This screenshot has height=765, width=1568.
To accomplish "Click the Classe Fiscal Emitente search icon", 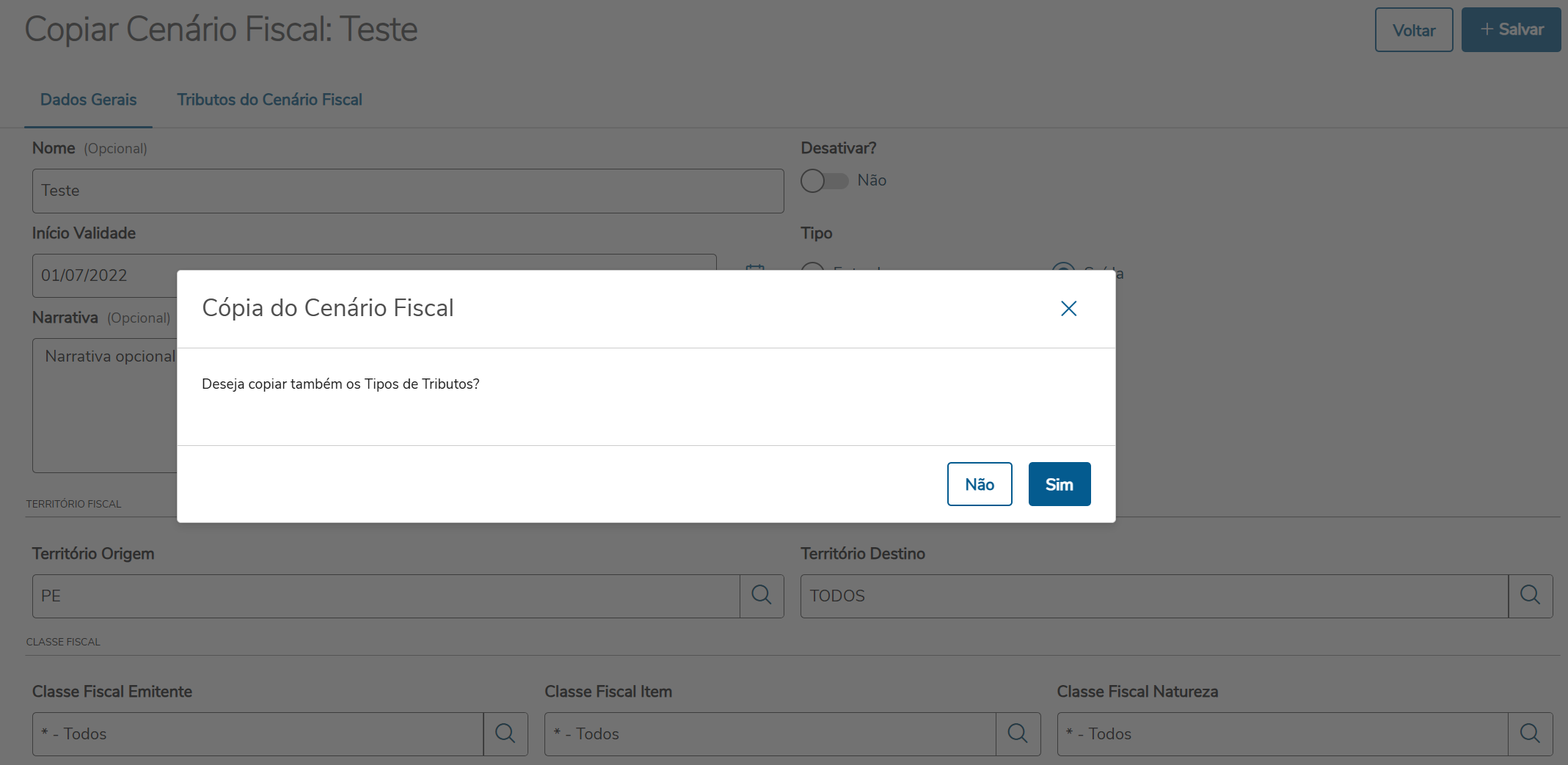I will [x=505, y=733].
